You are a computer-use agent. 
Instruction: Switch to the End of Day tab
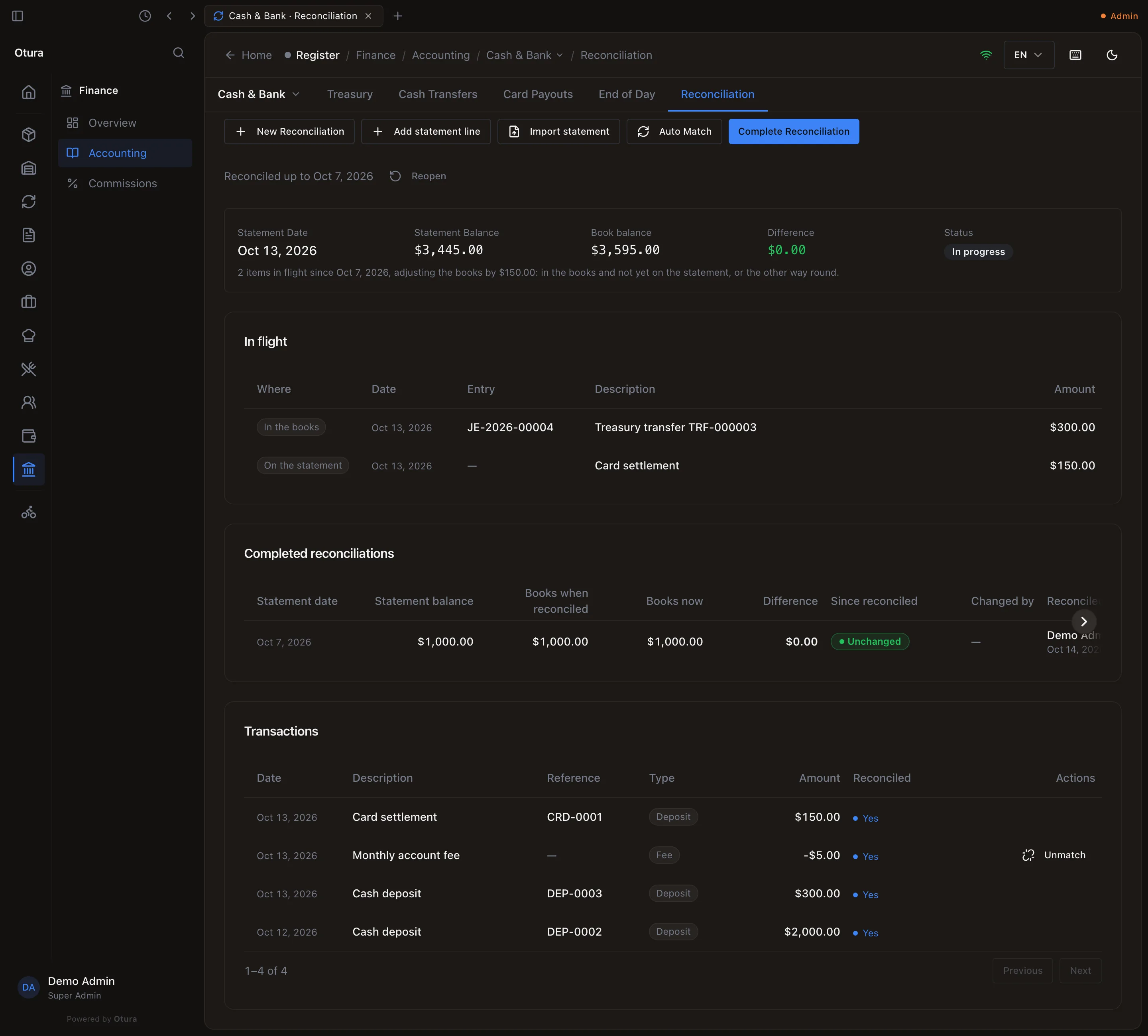coord(626,94)
